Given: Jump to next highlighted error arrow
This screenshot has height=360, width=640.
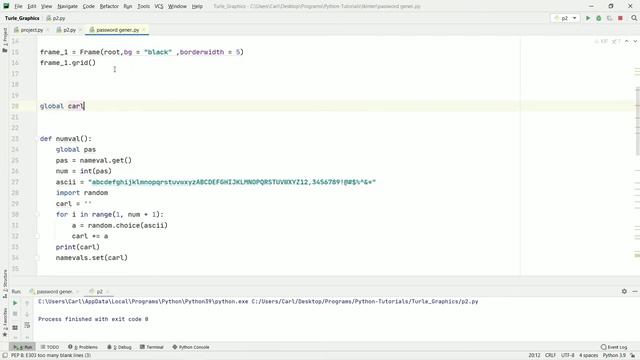Looking at the screenshot, I should pyautogui.click(x=635, y=41).
